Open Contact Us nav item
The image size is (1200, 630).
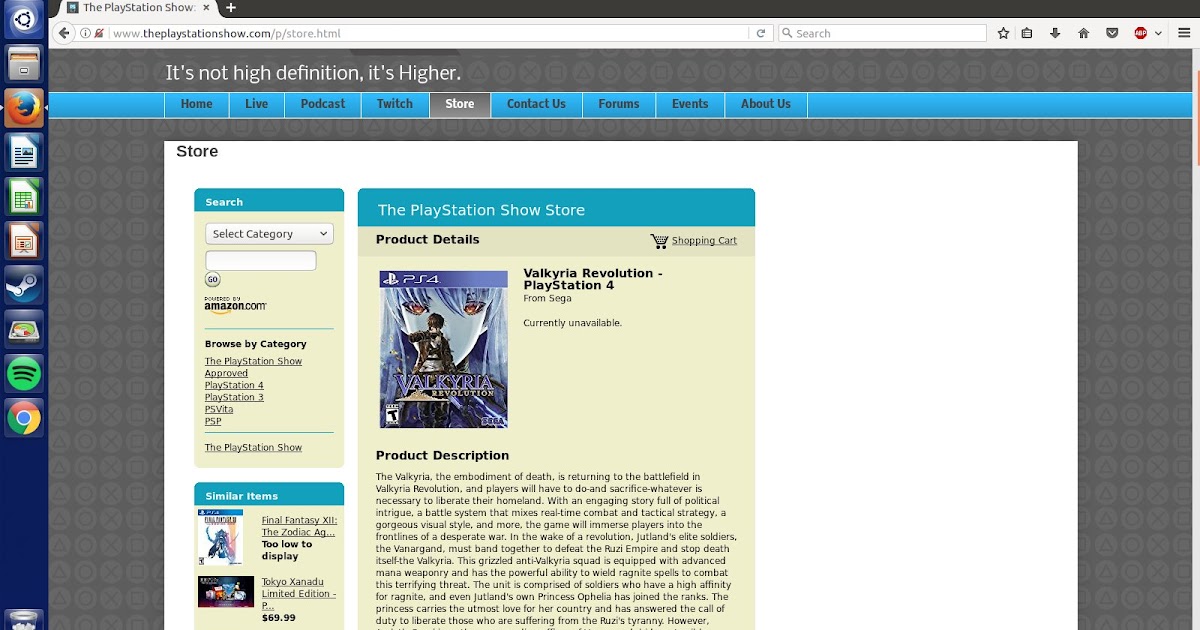click(x=536, y=104)
